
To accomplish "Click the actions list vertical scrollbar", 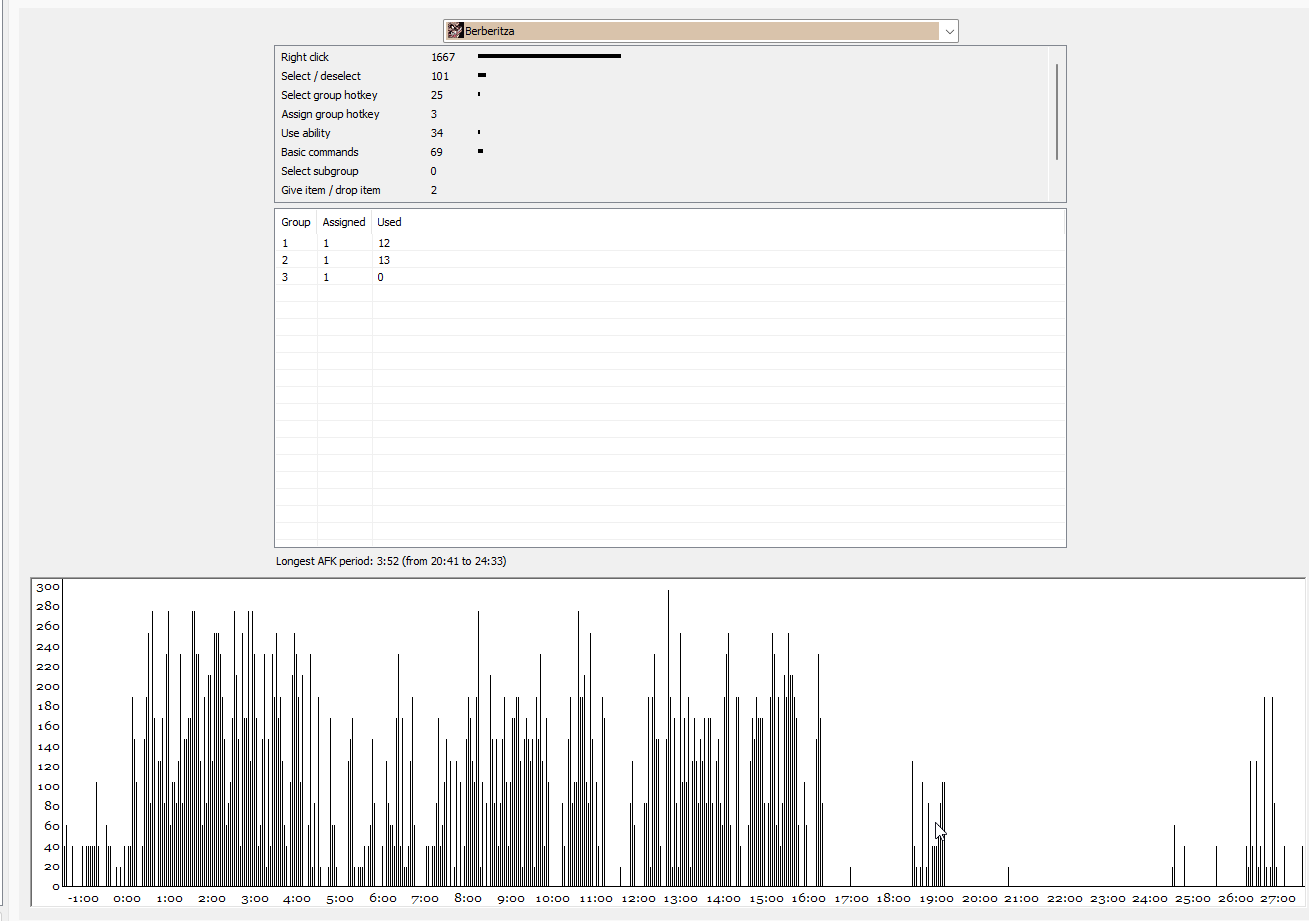I will click(1056, 111).
